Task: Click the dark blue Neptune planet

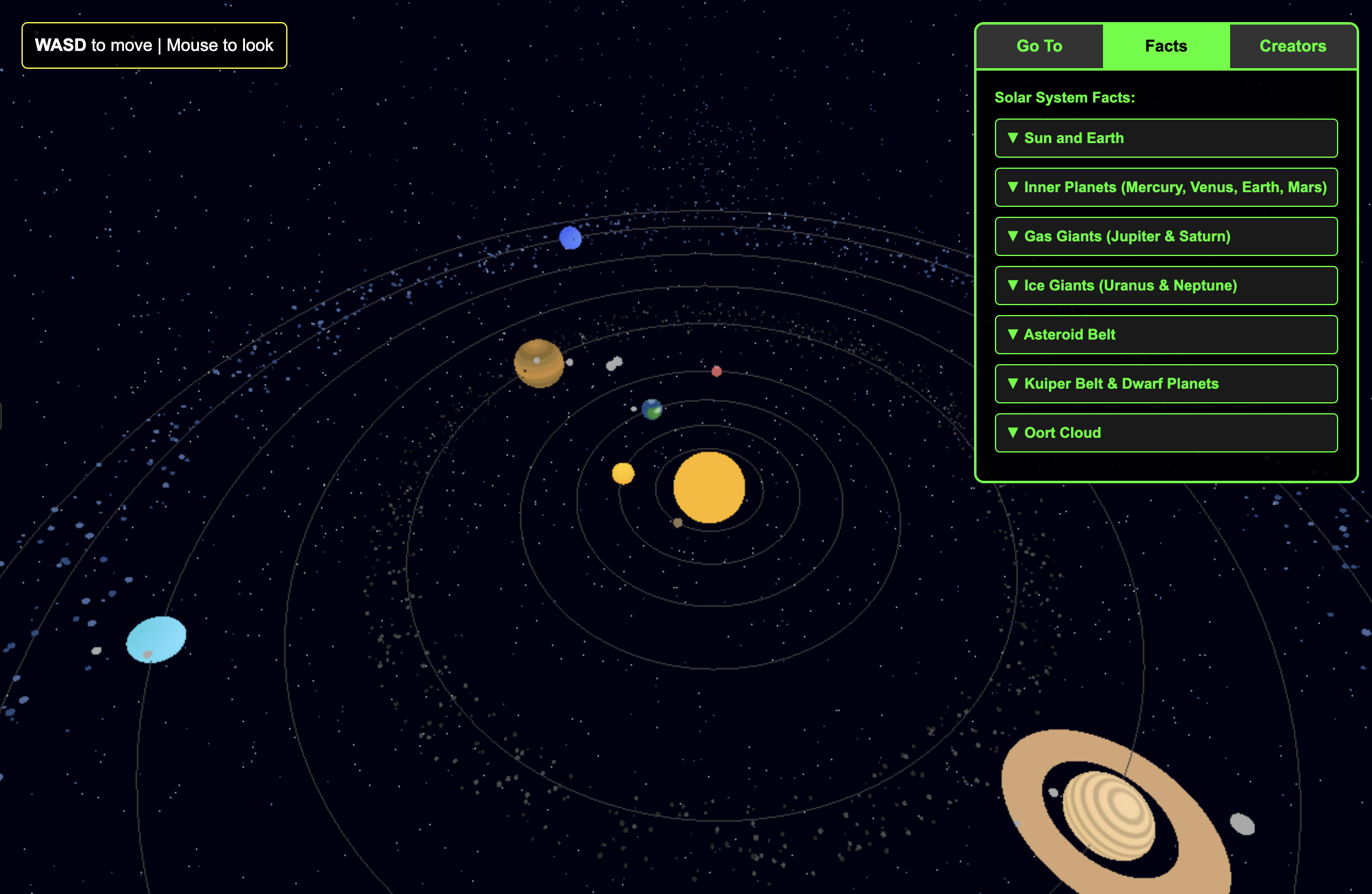Action: [571, 238]
